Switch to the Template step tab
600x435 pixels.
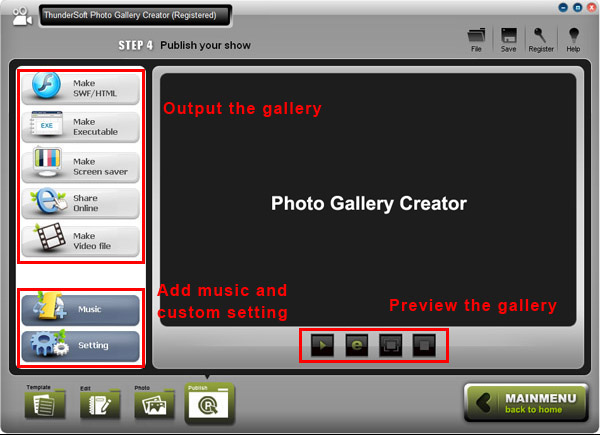click(45, 402)
